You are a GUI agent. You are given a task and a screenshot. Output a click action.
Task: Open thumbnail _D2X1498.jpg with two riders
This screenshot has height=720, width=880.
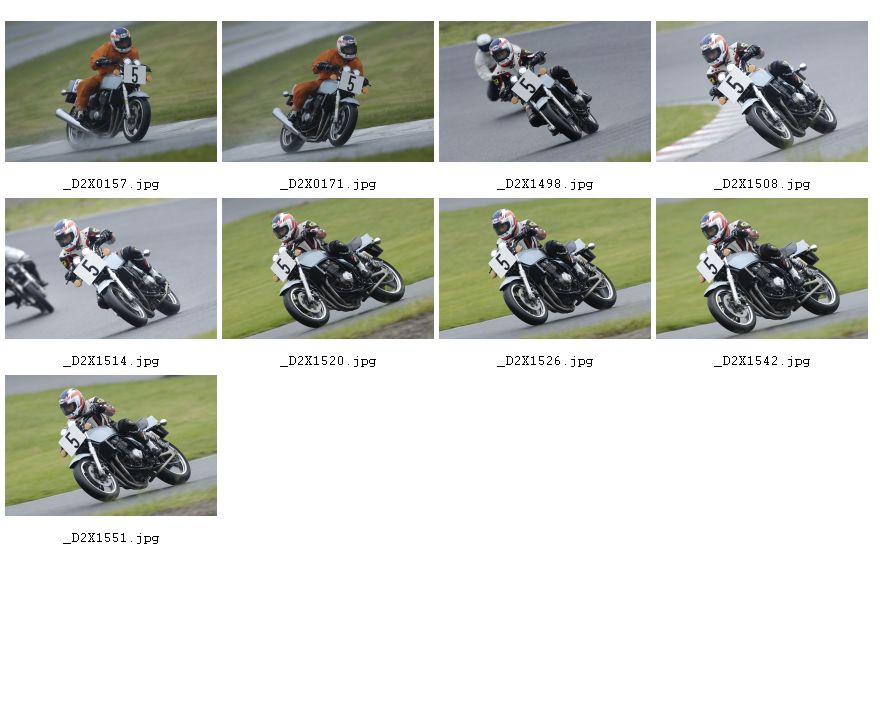[545, 91]
